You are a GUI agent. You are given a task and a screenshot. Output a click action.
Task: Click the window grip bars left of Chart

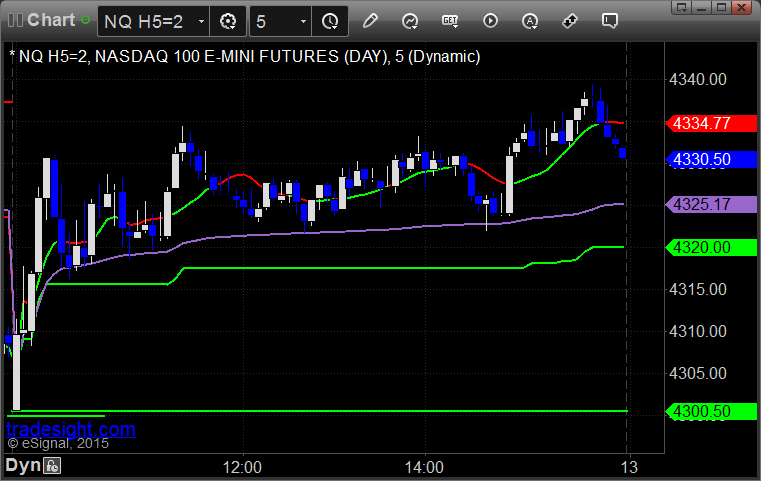click(x=16, y=20)
